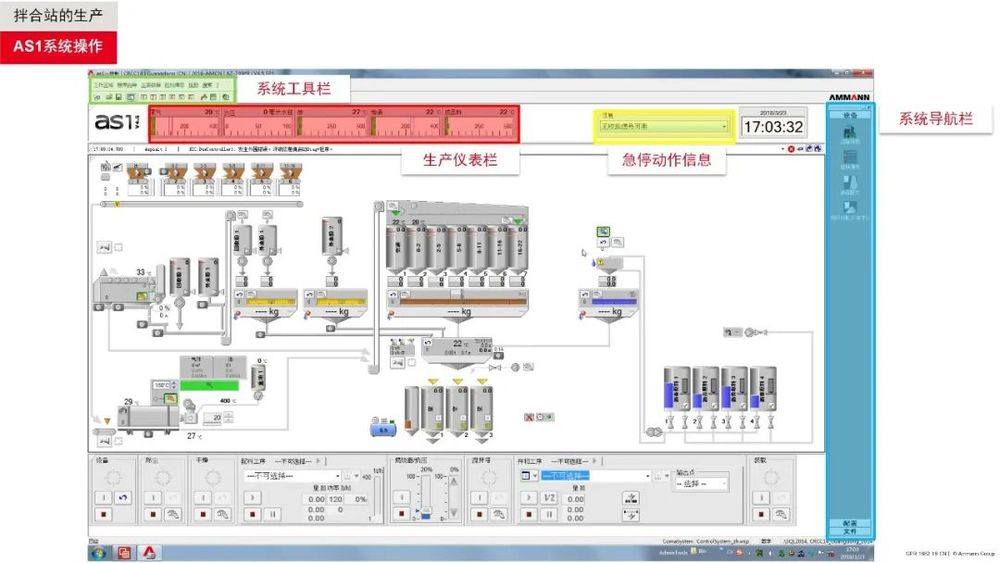
Task: Click undo icon on aggregate weigh hopper
Action: 393,295
